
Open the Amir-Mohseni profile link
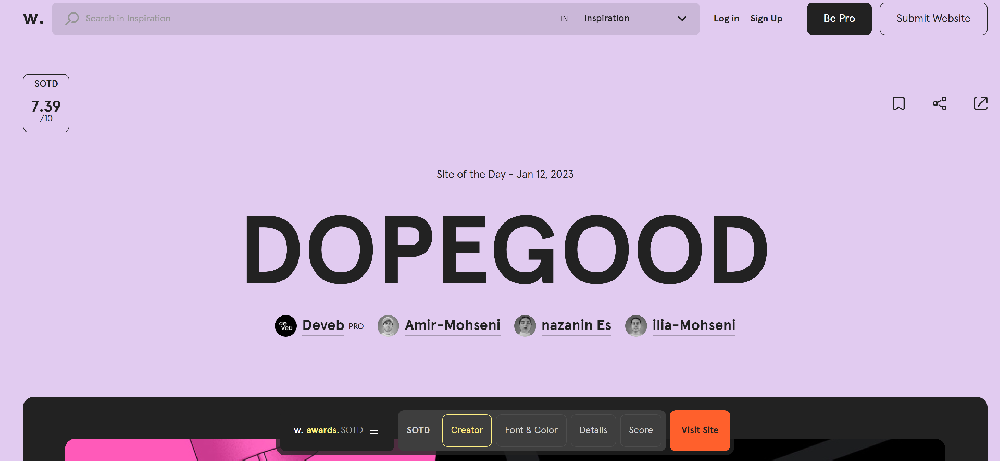452,325
